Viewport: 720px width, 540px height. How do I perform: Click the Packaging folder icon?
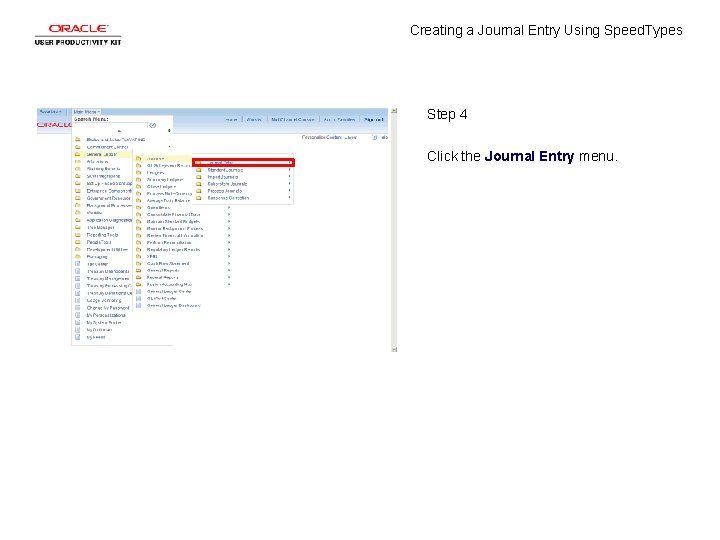coord(78,257)
